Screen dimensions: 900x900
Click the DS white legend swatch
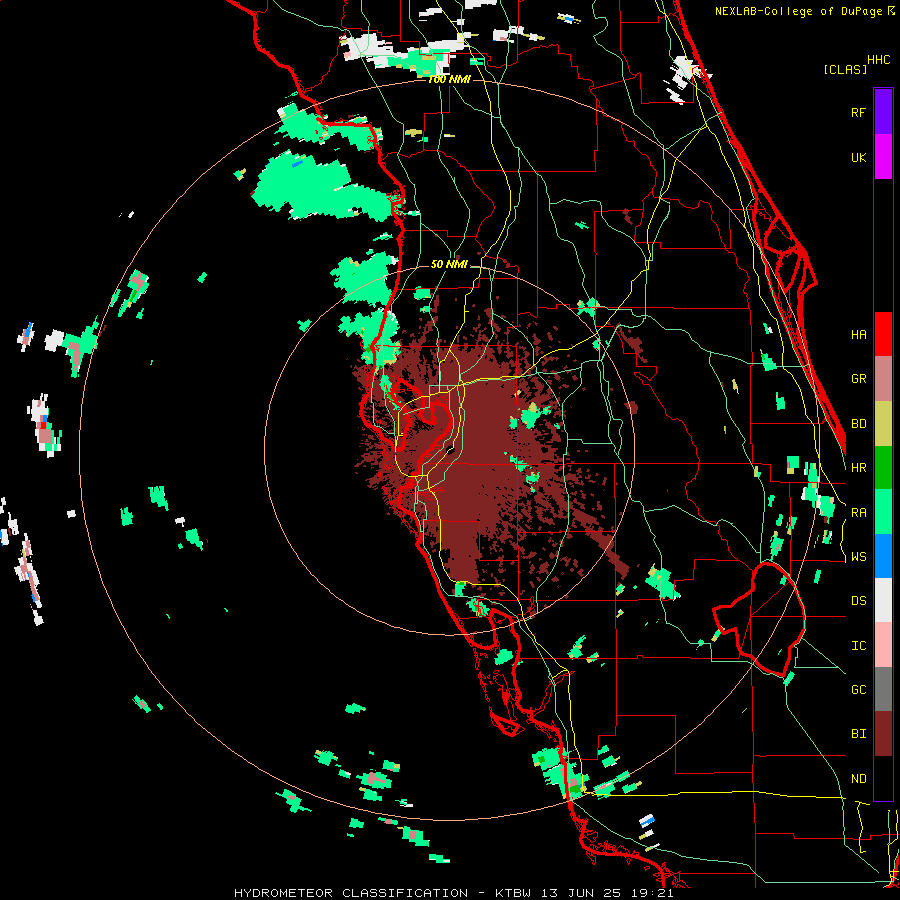coord(883,600)
